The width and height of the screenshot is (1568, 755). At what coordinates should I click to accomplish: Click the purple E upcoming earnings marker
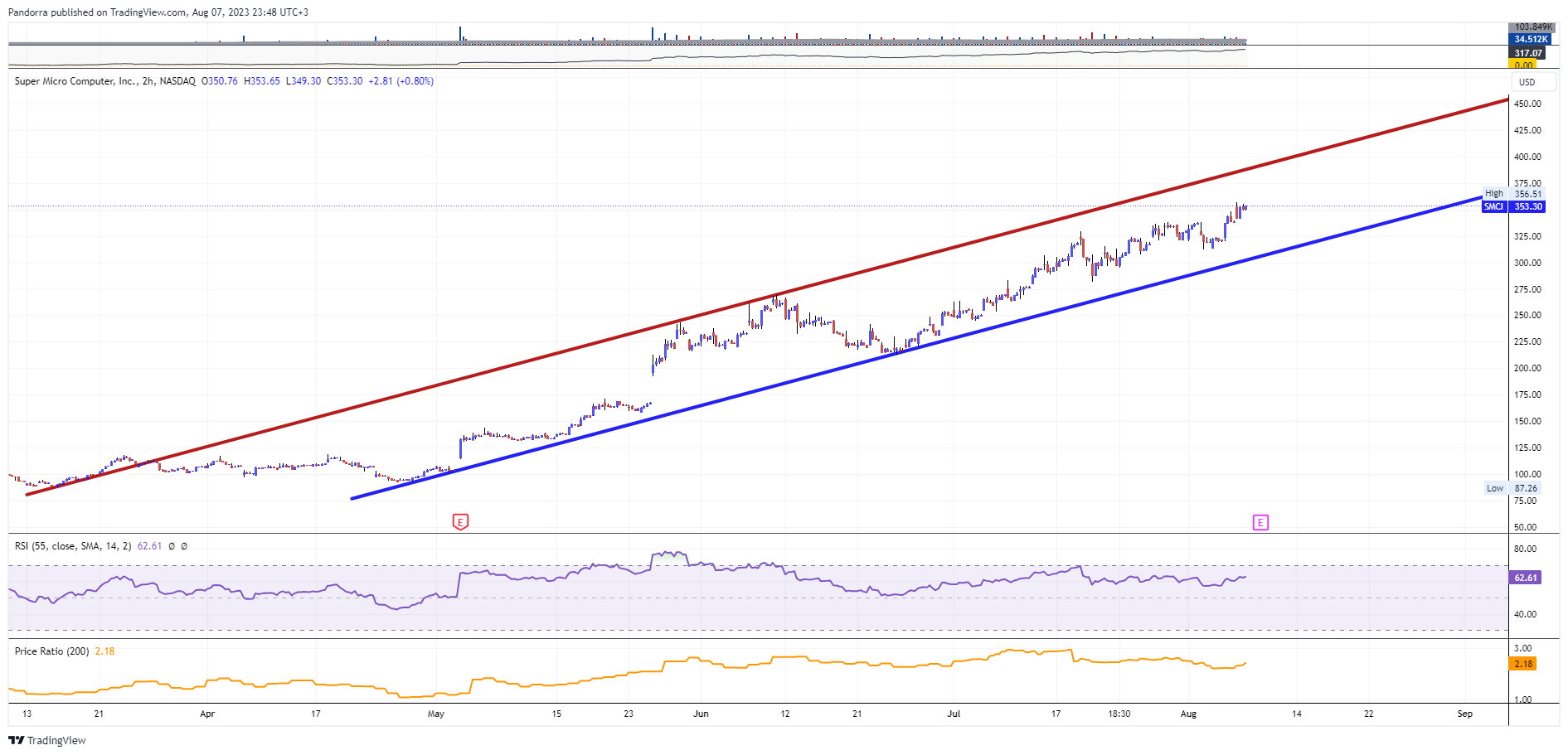[x=1260, y=521]
